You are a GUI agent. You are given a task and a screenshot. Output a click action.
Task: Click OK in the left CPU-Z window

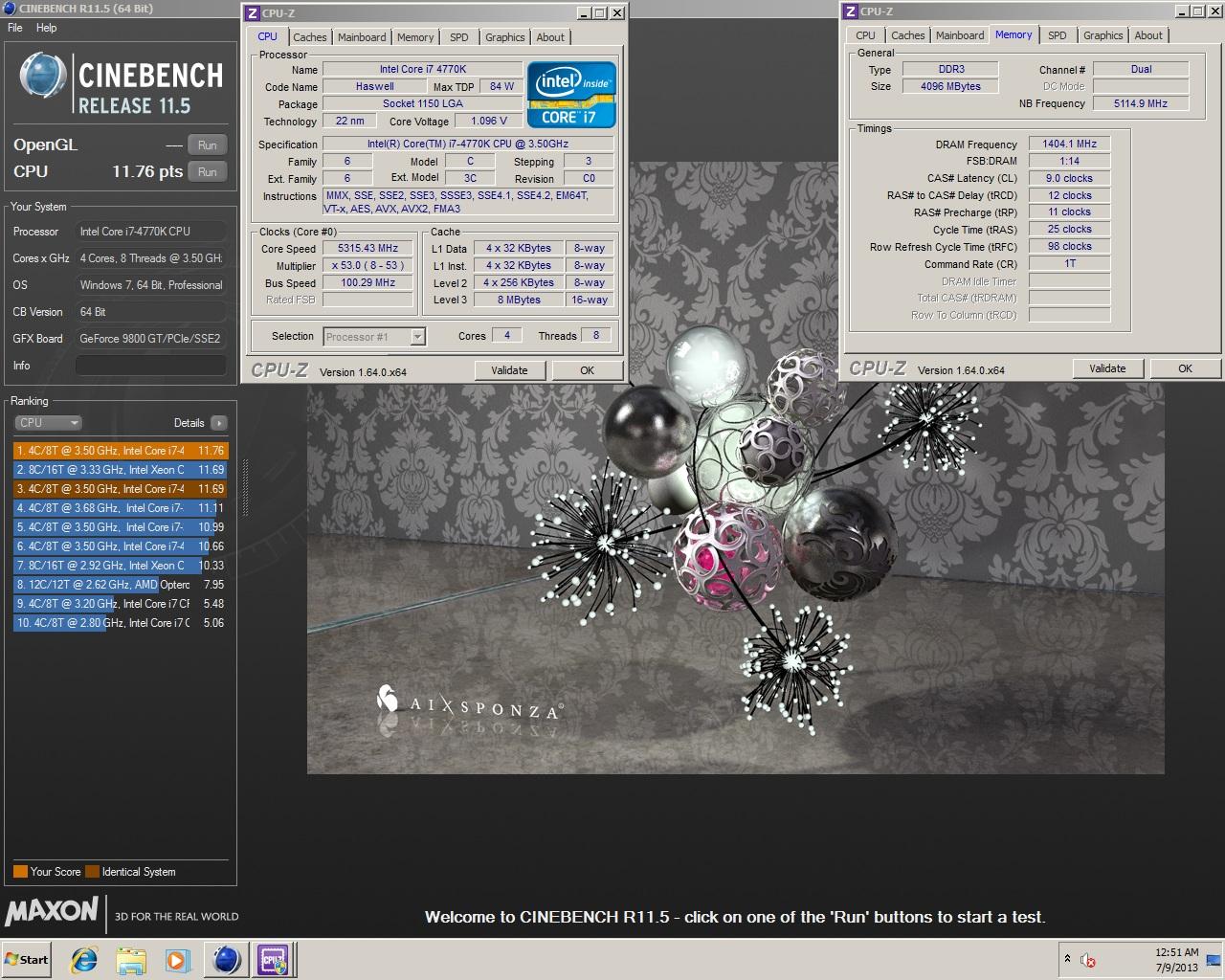(588, 370)
